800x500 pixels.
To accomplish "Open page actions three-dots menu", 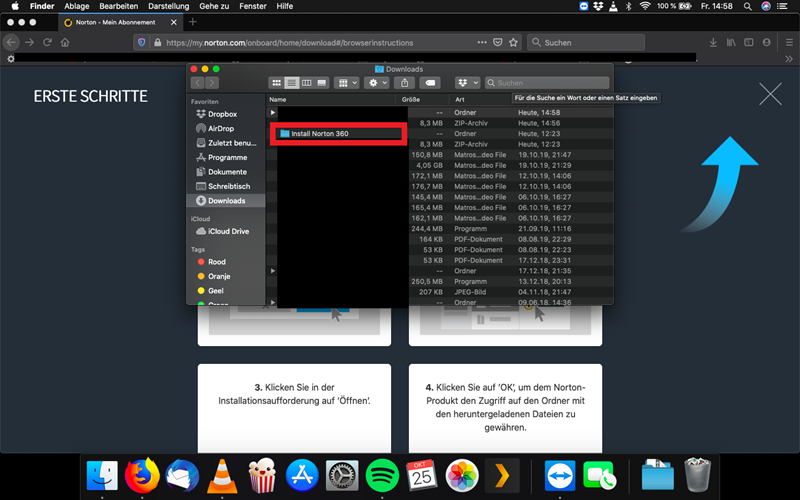I will (x=482, y=42).
